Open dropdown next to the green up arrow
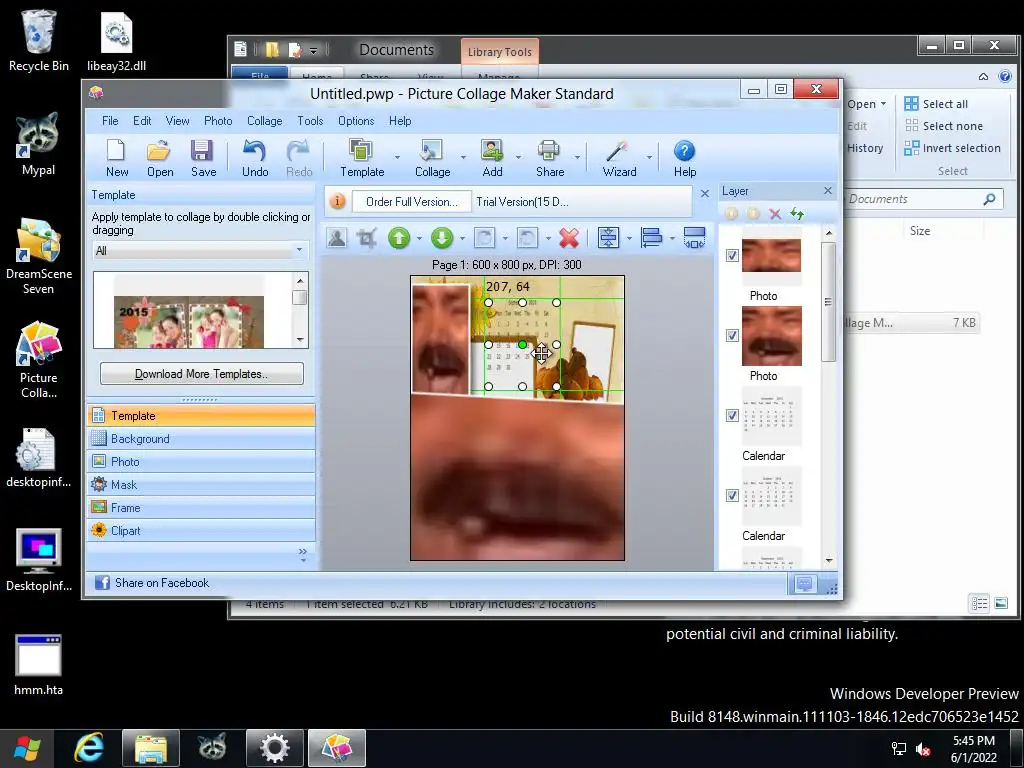Screen dimensions: 1024x768 [419, 238]
